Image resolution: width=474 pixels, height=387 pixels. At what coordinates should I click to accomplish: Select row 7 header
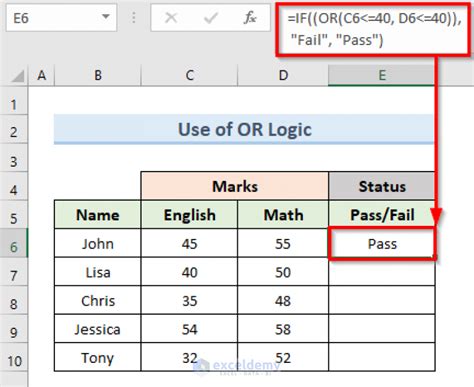point(14,272)
